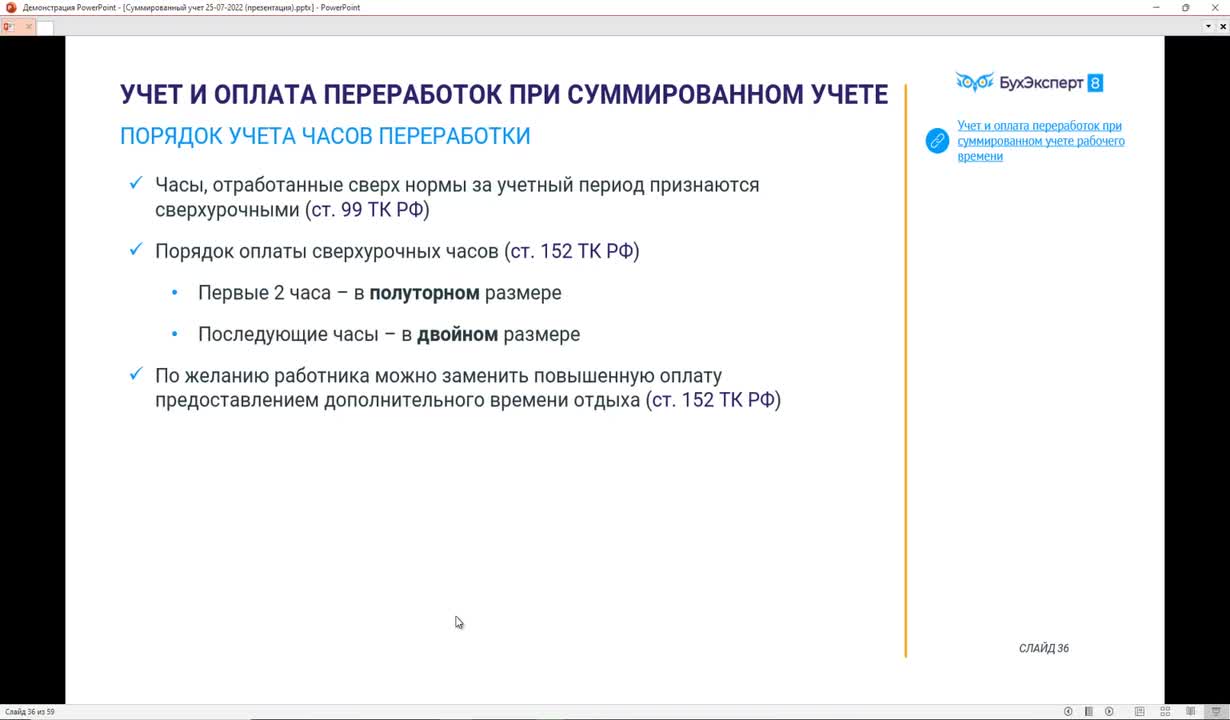Open the all-slides navigator icon in status bar

point(1088,711)
